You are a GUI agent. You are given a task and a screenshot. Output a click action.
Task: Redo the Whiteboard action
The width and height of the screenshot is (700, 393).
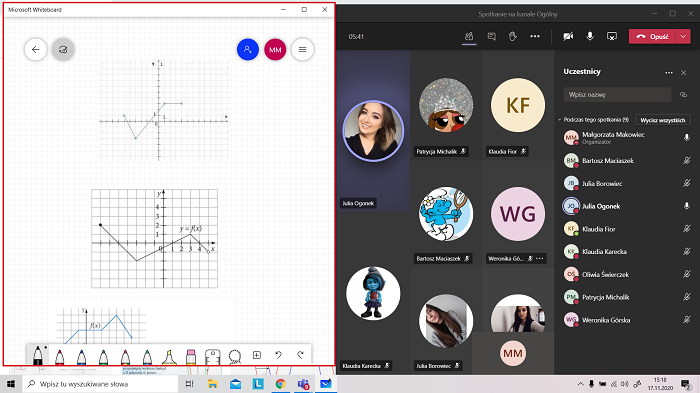click(x=300, y=355)
